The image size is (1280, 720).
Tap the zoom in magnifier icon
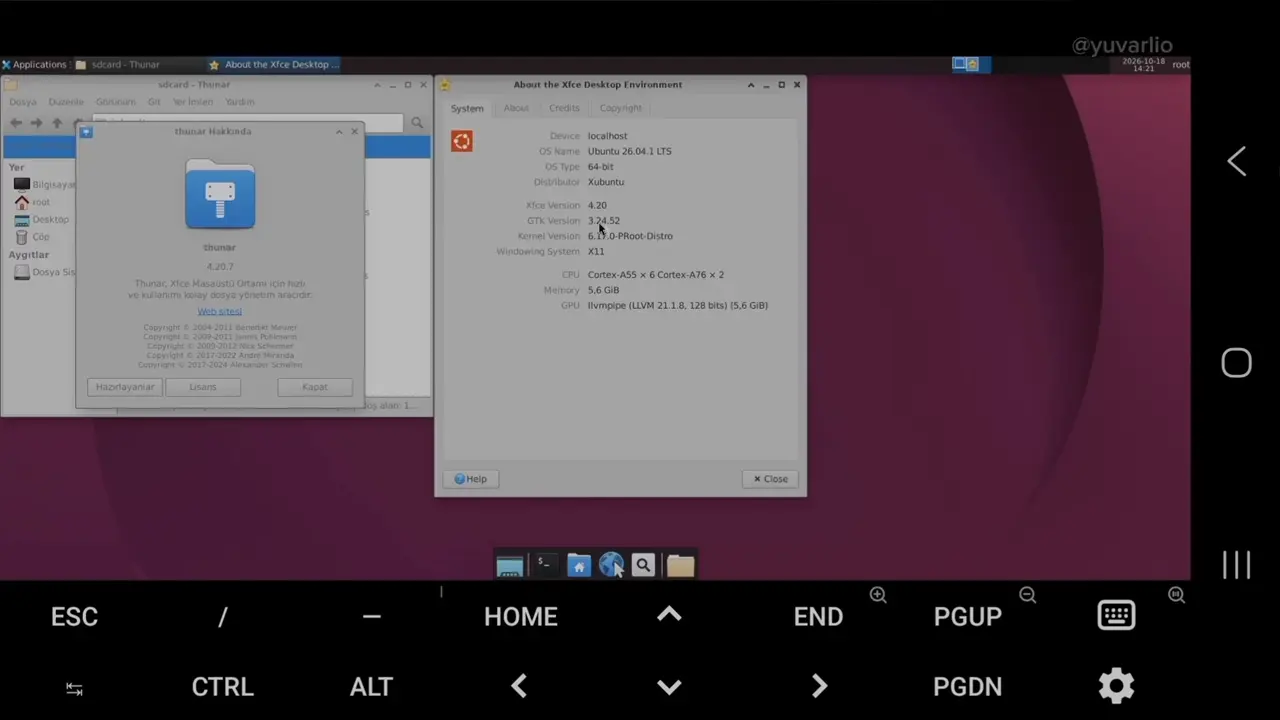(x=878, y=595)
